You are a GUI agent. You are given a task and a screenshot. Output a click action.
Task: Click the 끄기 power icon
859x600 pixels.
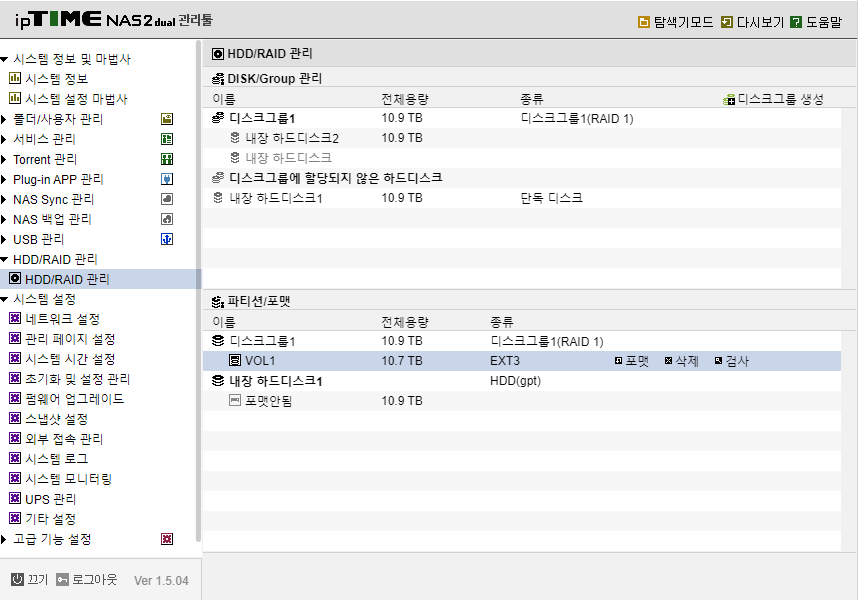pos(18,579)
